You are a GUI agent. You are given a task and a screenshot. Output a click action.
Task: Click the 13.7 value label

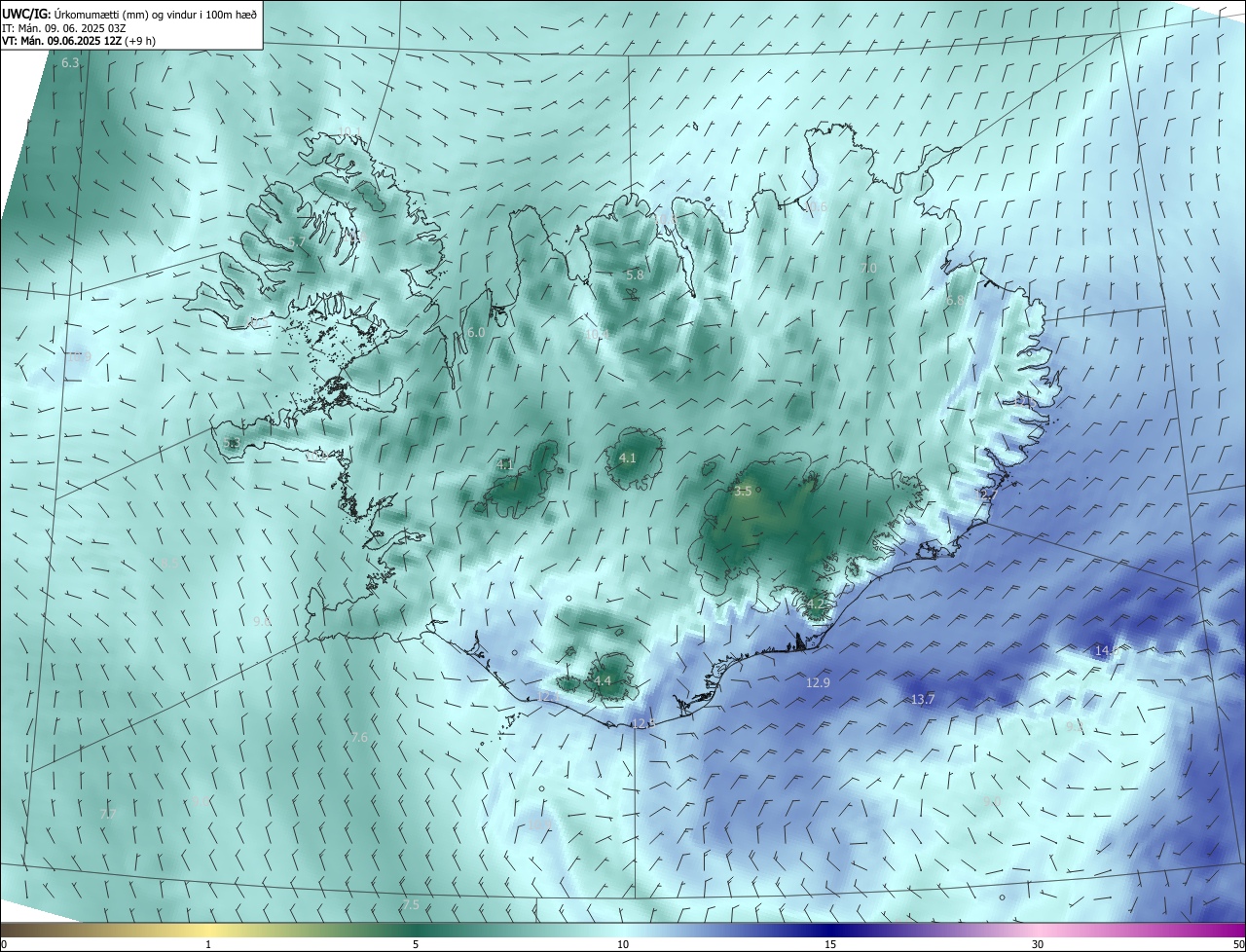click(x=923, y=700)
